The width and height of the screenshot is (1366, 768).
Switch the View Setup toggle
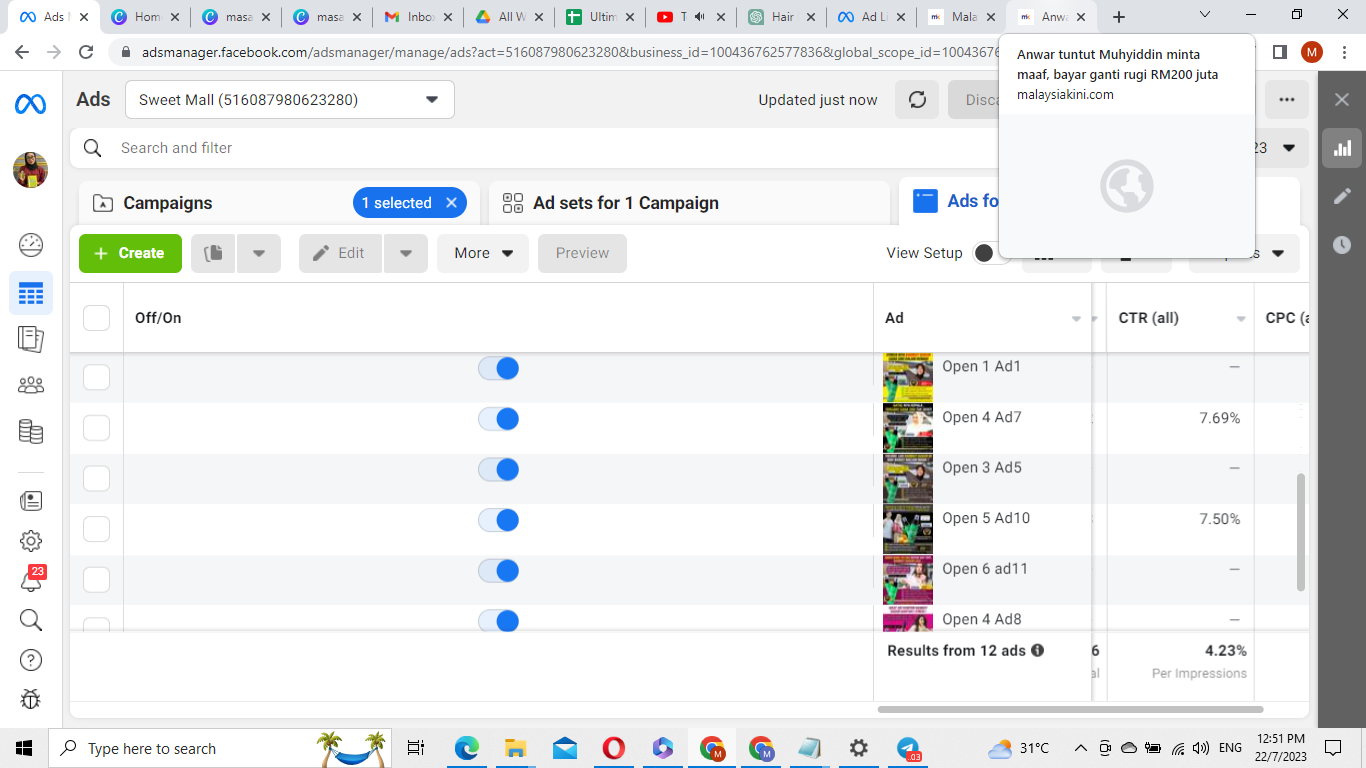pyautogui.click(x=986, y=253)
